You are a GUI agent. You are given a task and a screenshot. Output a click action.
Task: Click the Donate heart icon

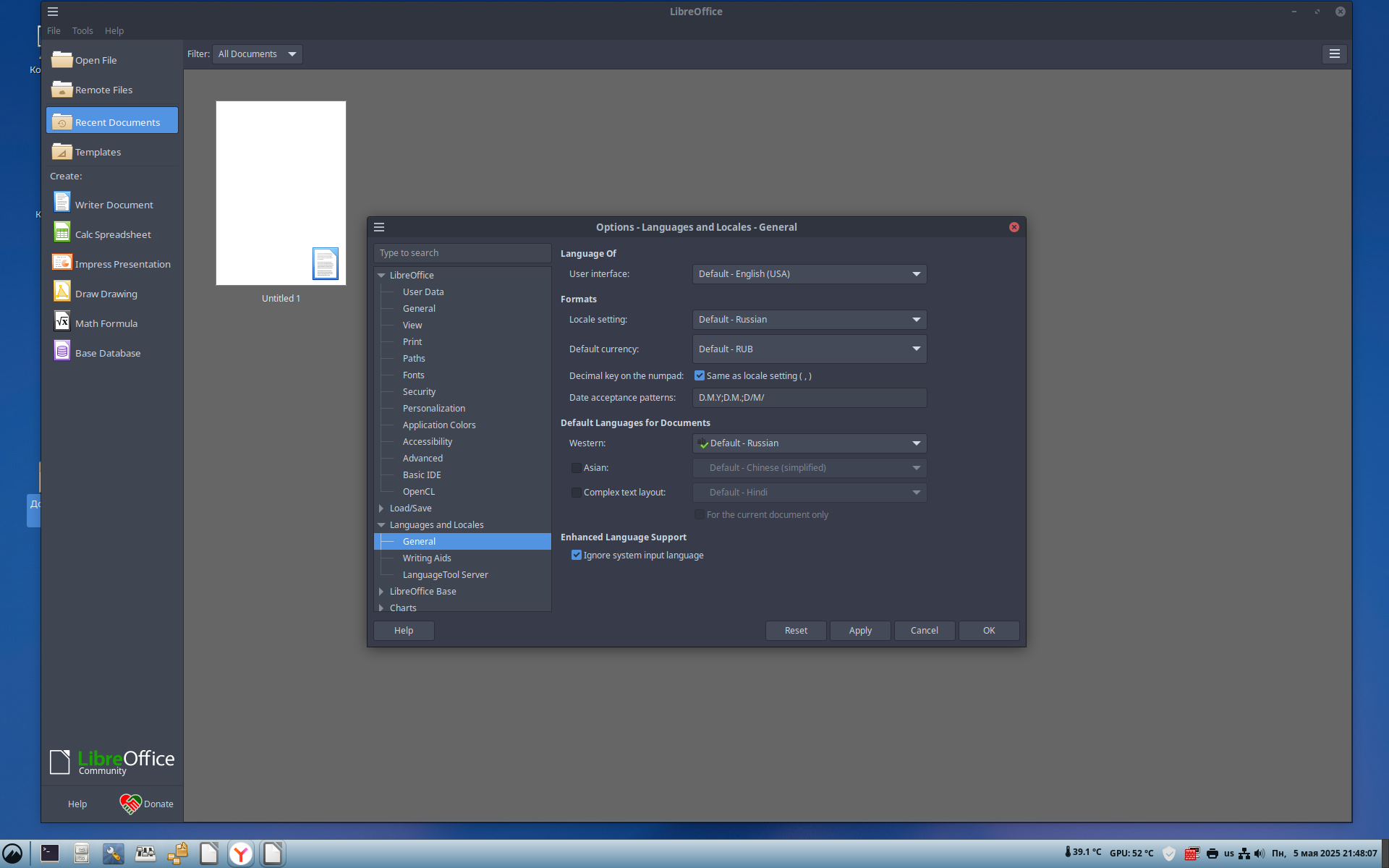[130, 804]
